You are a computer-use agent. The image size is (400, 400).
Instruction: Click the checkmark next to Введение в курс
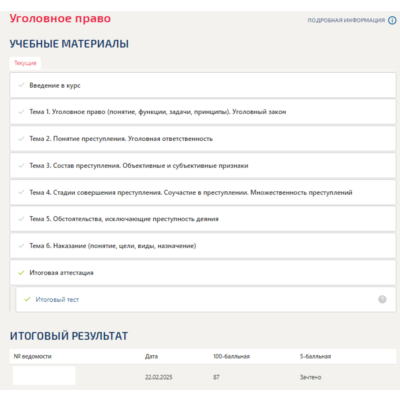[21, 85]
